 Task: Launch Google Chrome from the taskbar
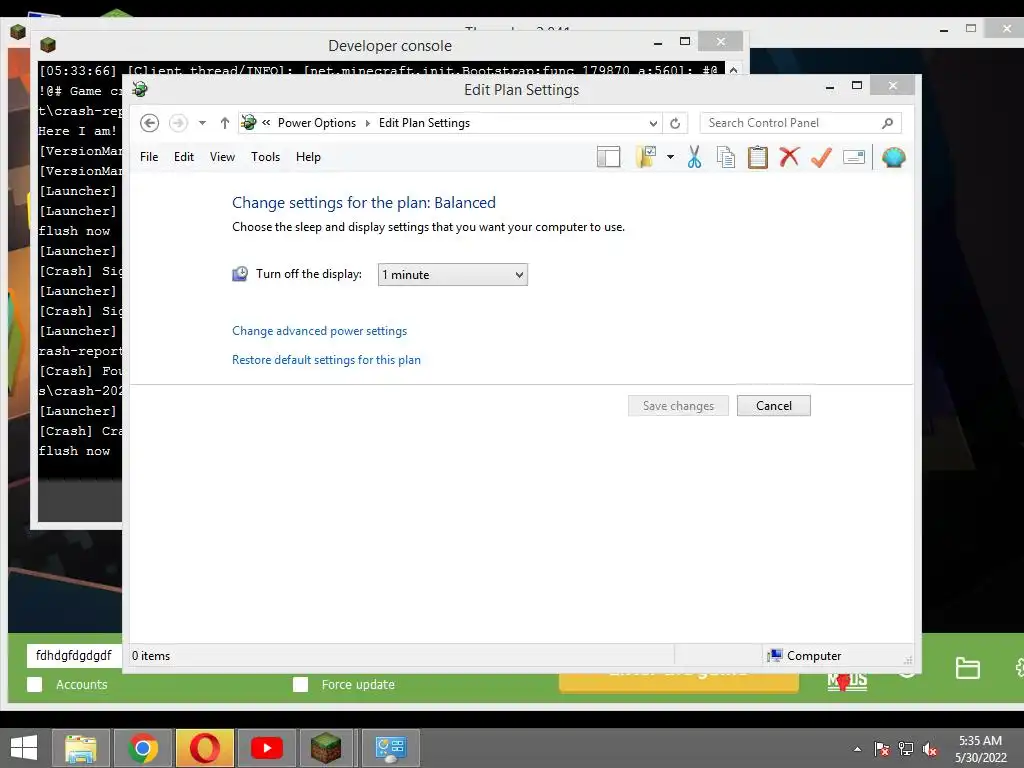[143, 748]
